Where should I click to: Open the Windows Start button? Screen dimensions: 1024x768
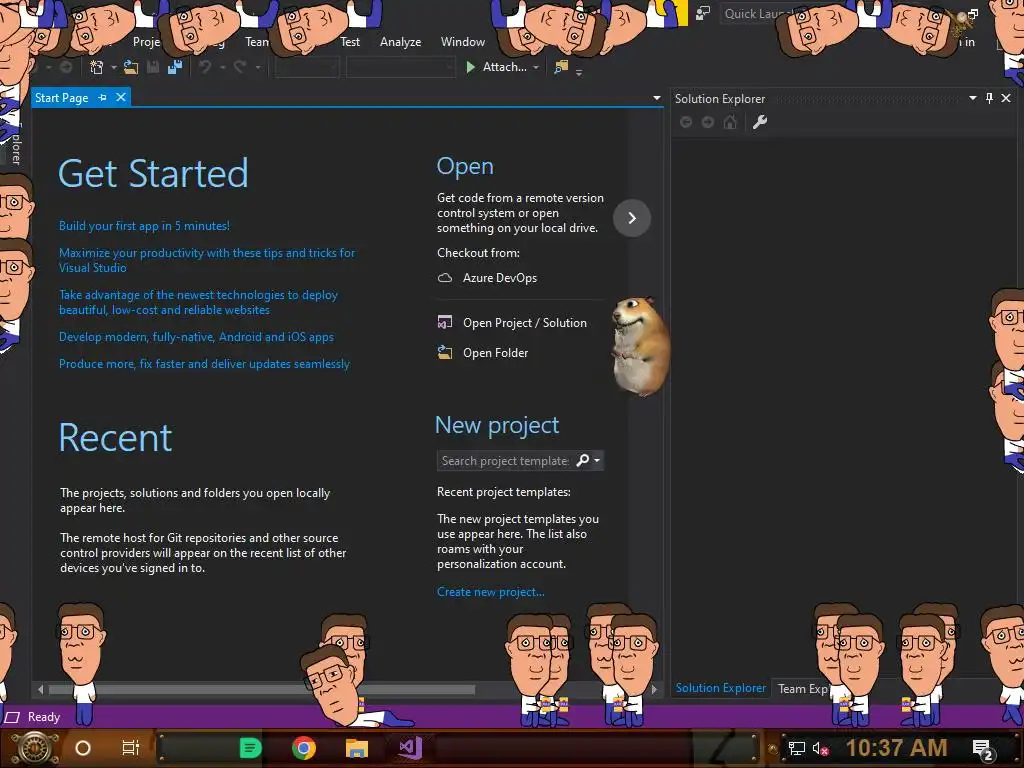[33, 748]
